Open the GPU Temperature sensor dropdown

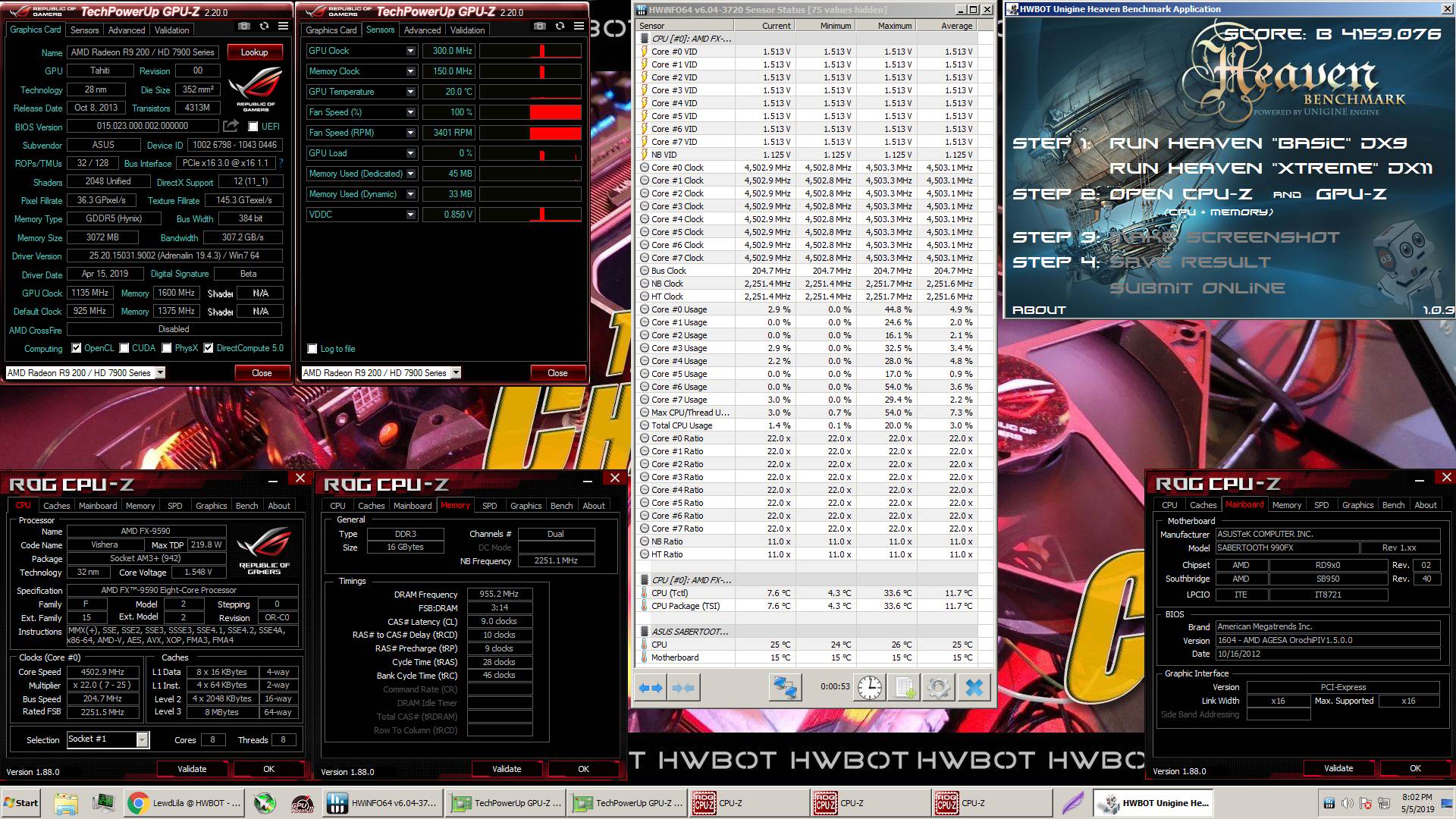click(x=410, y=92)
